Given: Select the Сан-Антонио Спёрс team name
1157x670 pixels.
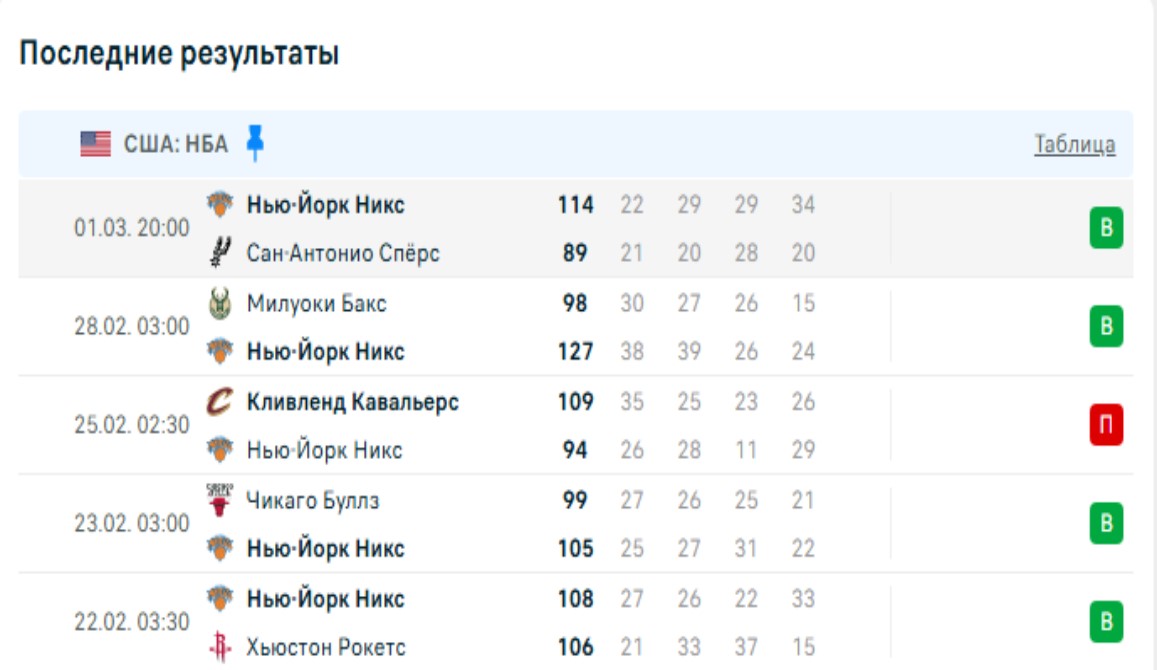Looking at the screenshot, I should [x=343, y=254].
